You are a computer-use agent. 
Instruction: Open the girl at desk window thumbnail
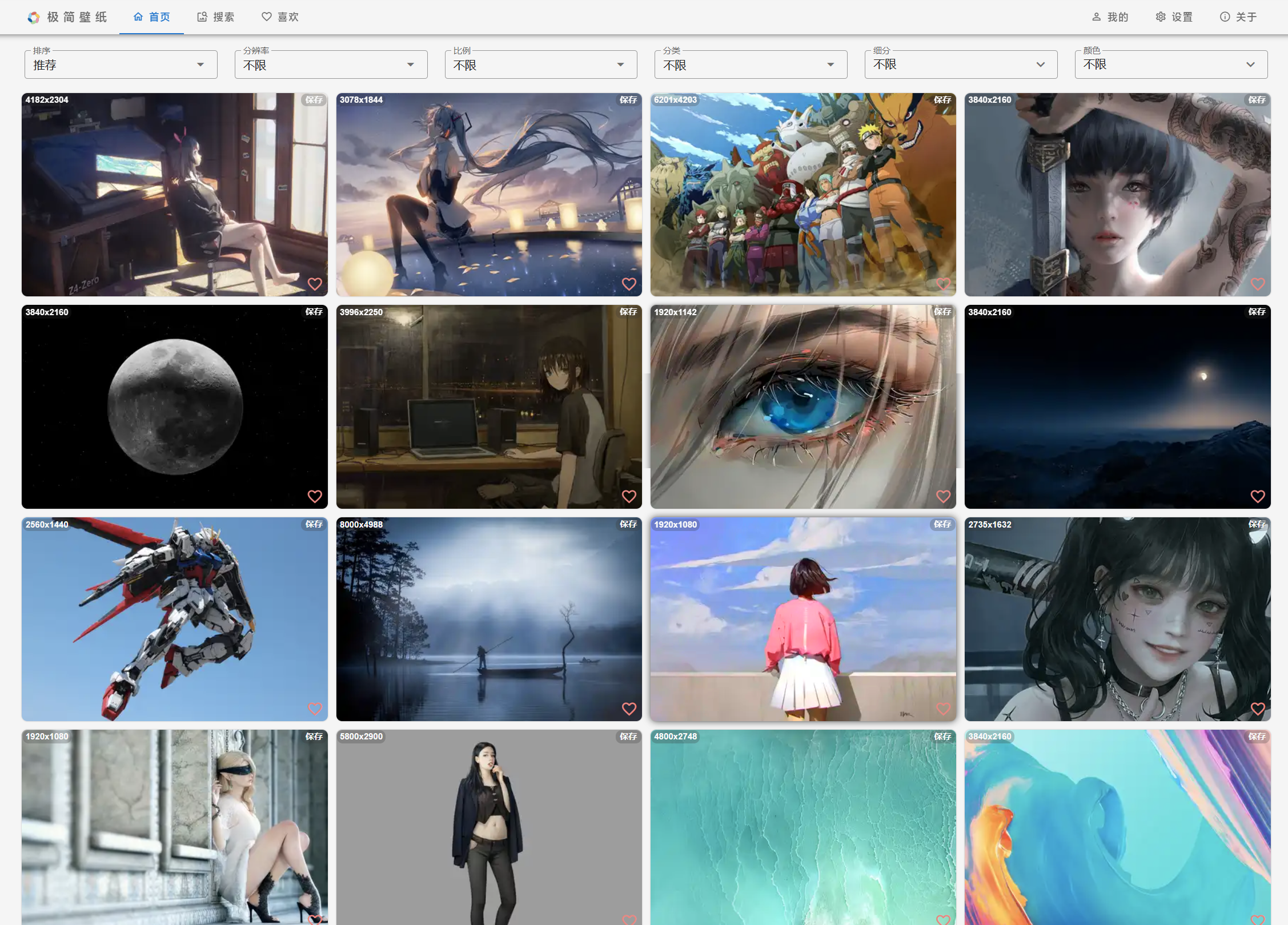tap(175, 195)
